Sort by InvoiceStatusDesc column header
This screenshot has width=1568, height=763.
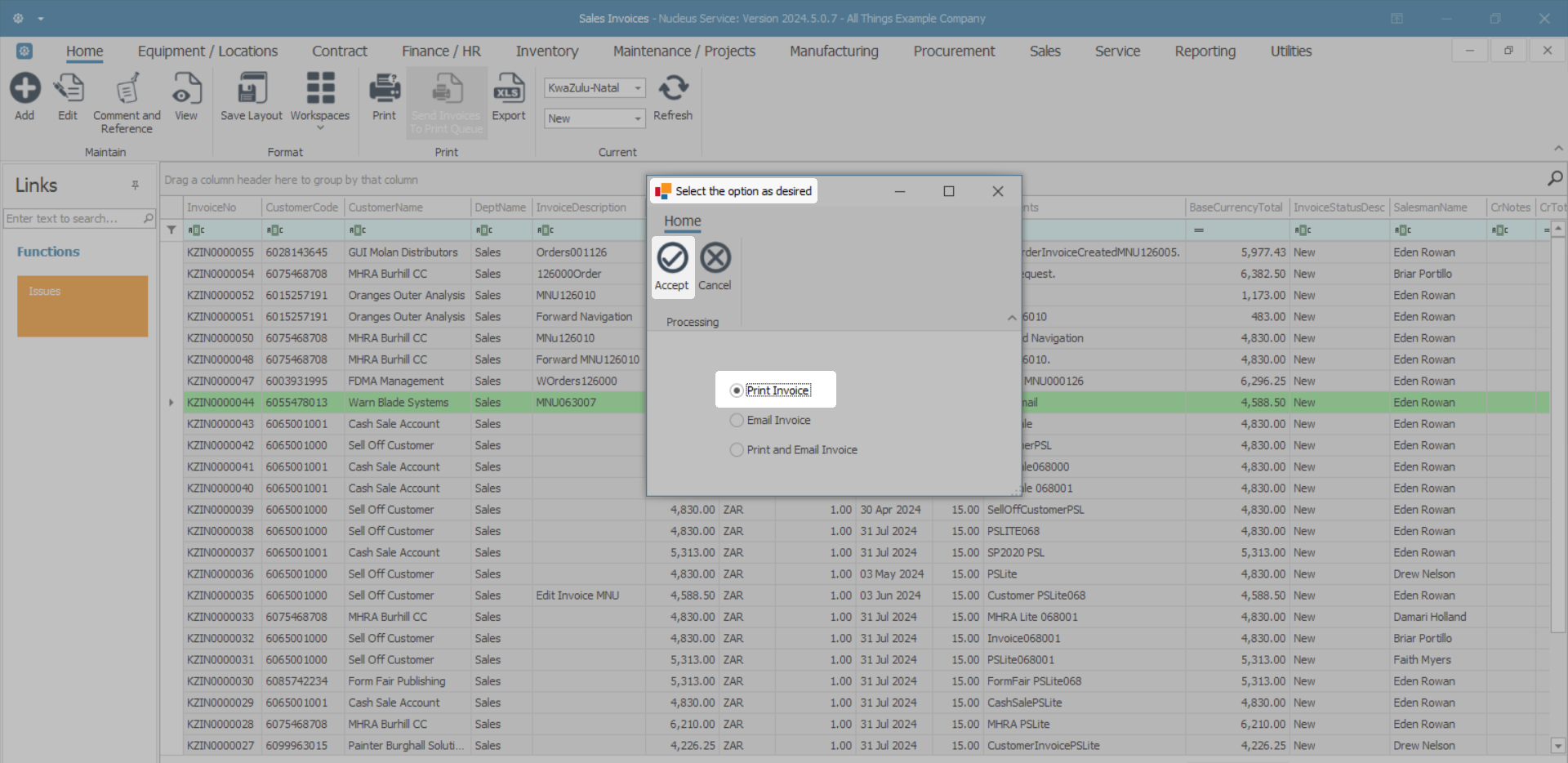click(x=1339, y=207)
